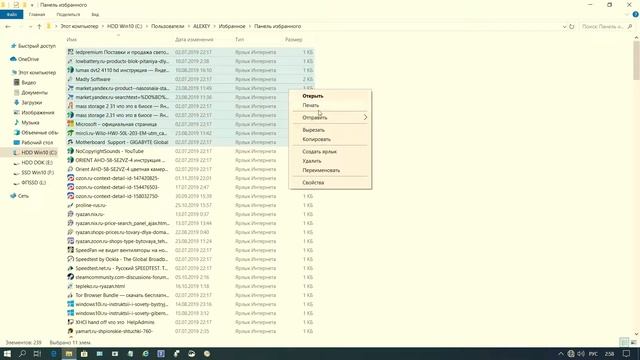
Task: Open Свойства from the context menu
Action: (x=313, y=182)
